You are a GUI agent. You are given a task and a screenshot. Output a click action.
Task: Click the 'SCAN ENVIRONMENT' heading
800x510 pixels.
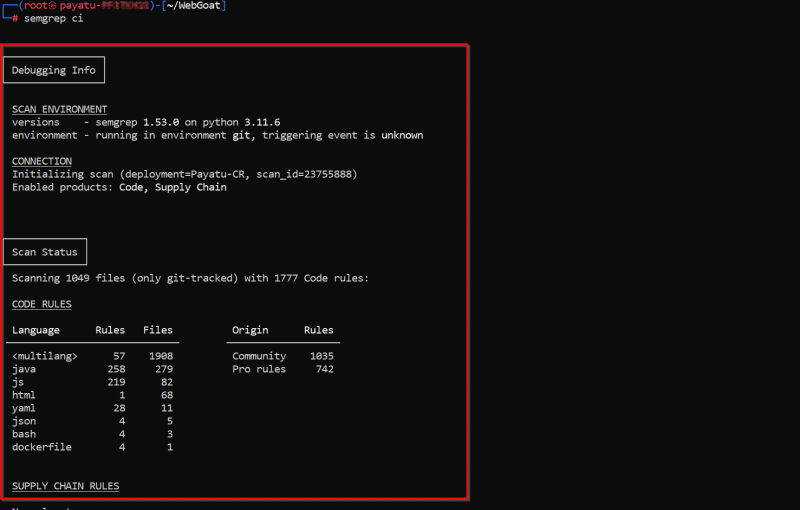pyautogui.click(x=59, y=109)
